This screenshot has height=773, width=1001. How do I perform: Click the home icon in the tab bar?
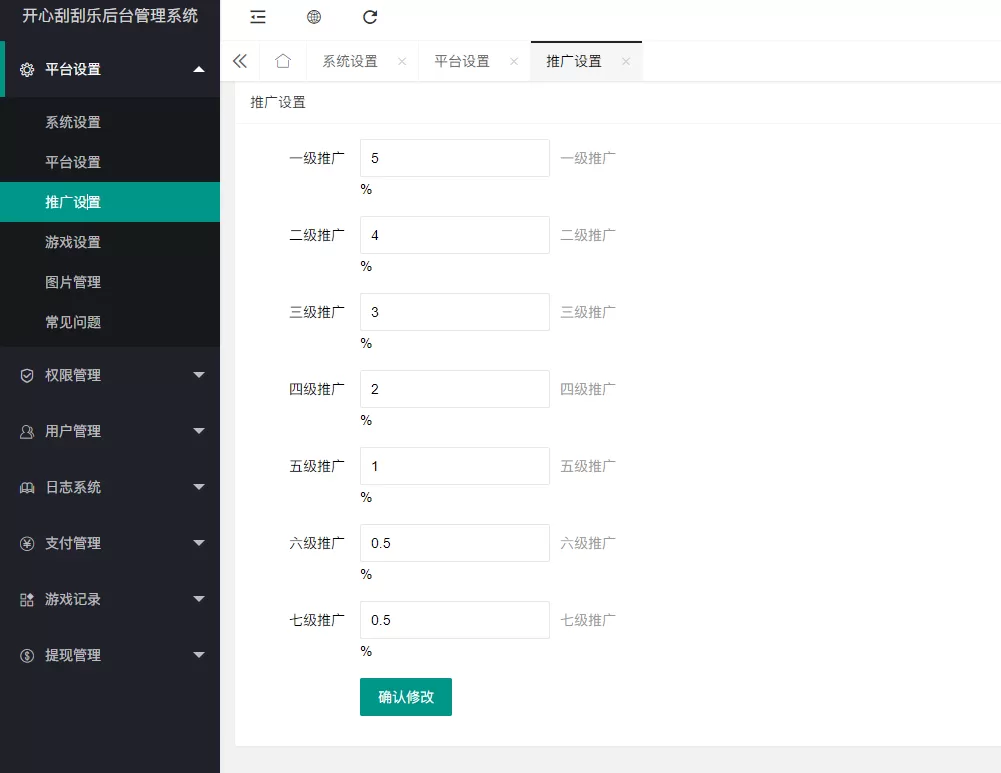click(x=283, y=61)
